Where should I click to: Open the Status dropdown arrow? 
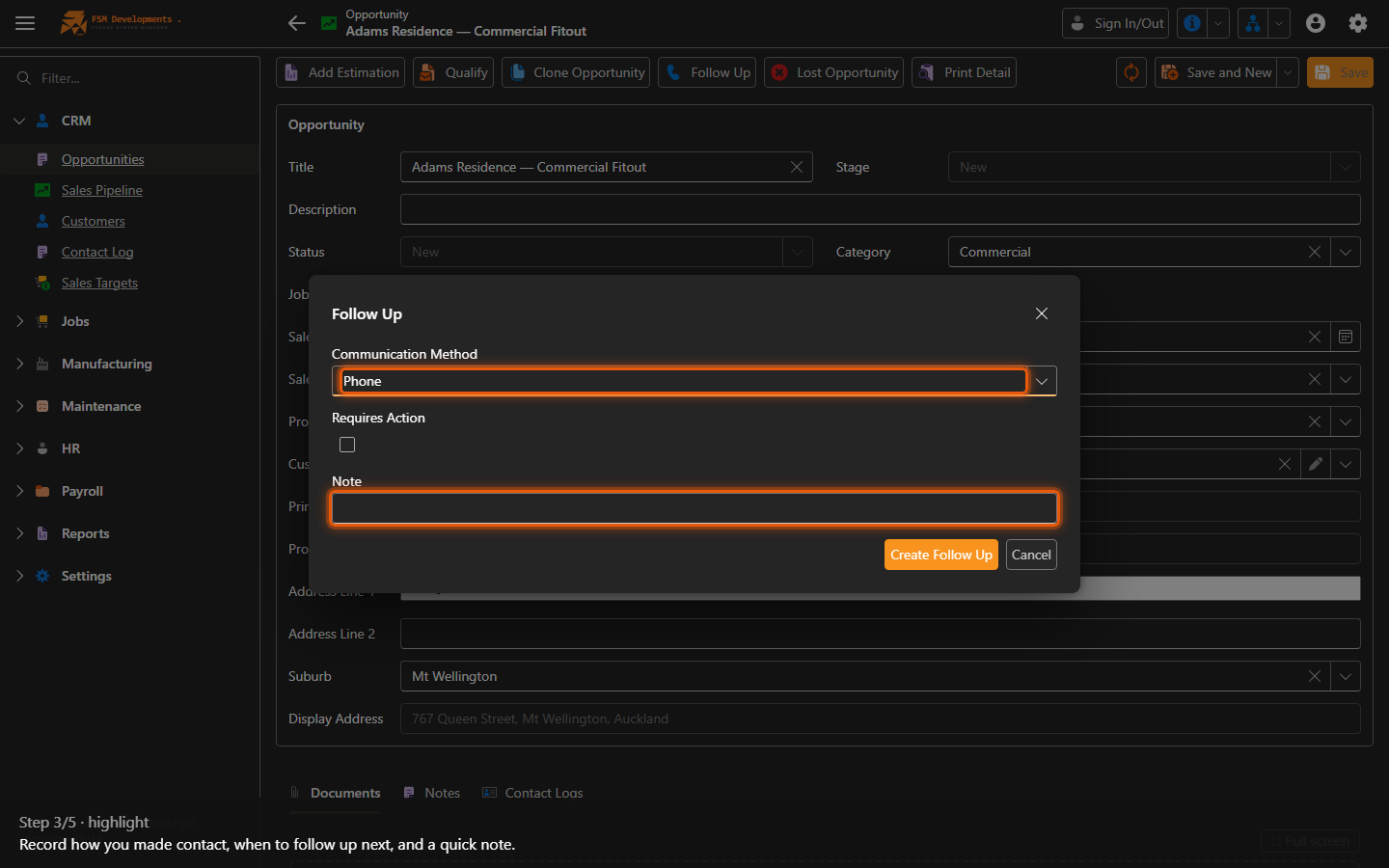tap(798, 252)
